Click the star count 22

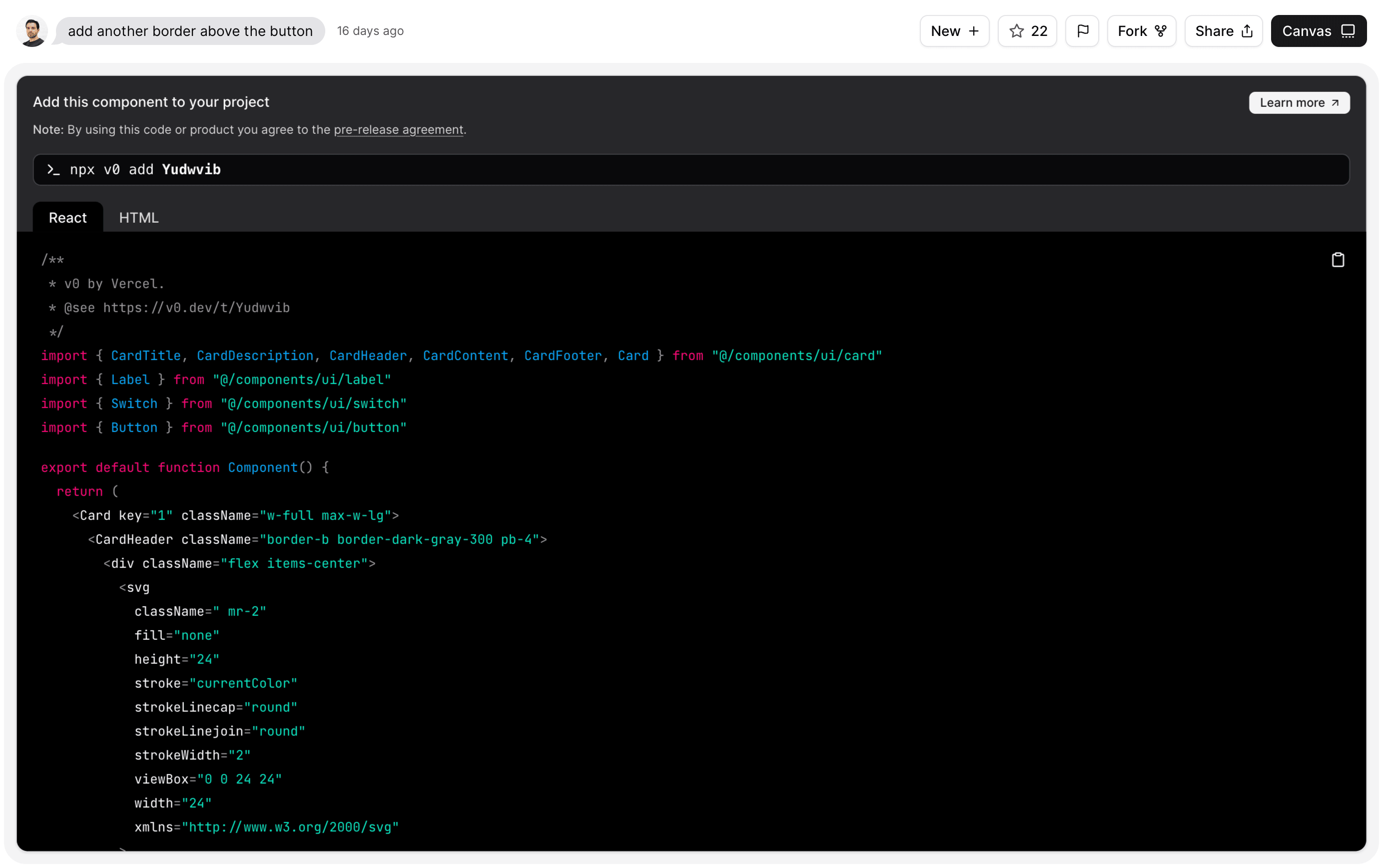pyautogui.click(x=1039, y=31)
